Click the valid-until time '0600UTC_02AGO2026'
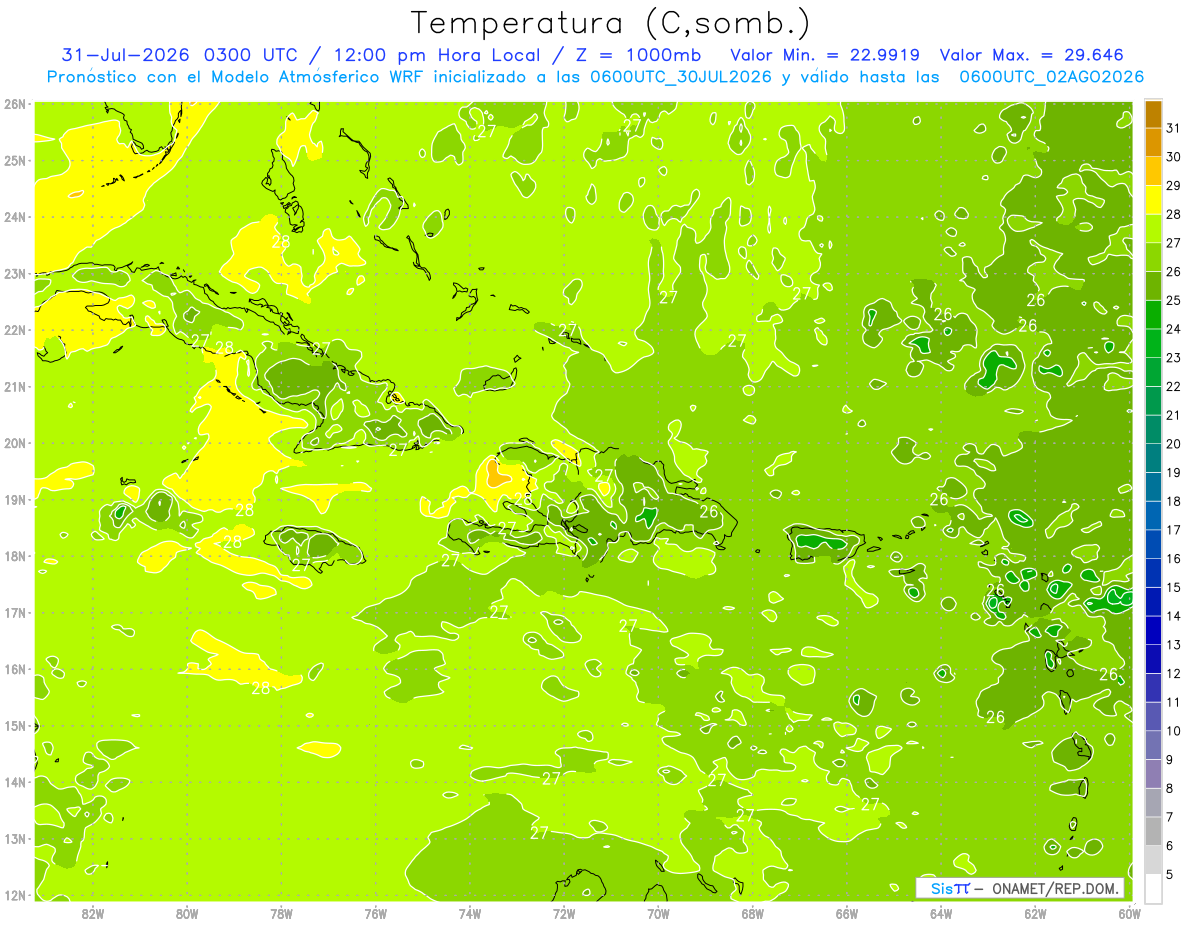 1052,77
